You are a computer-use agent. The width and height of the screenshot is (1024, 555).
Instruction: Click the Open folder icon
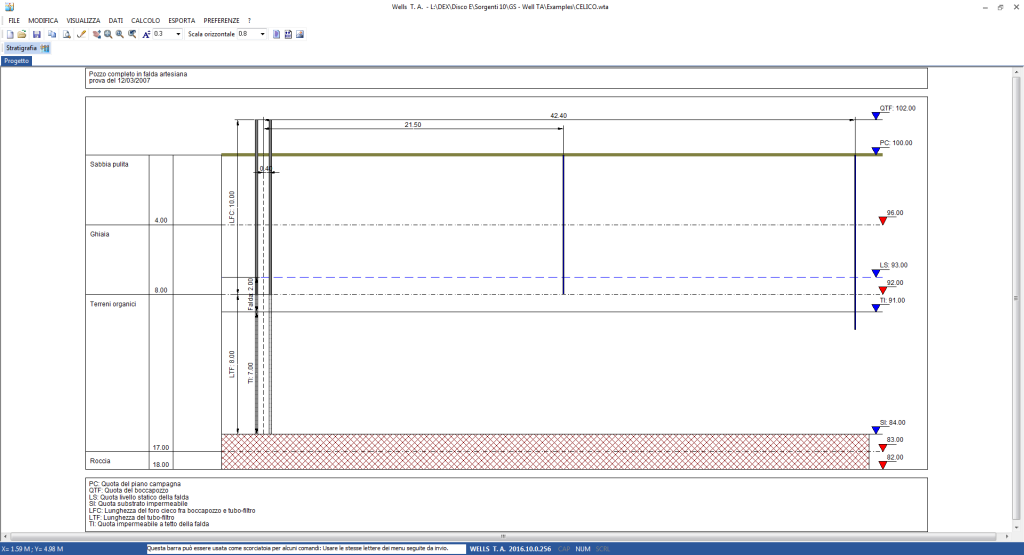22,34
